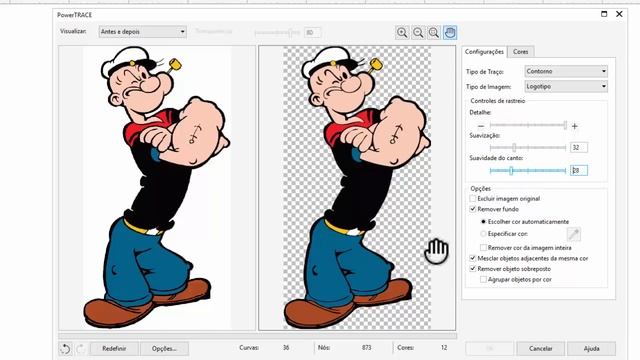This screenshot has height=360, width=640.
Task: Adjust the Suavização slider
Action: coord(528,147)
